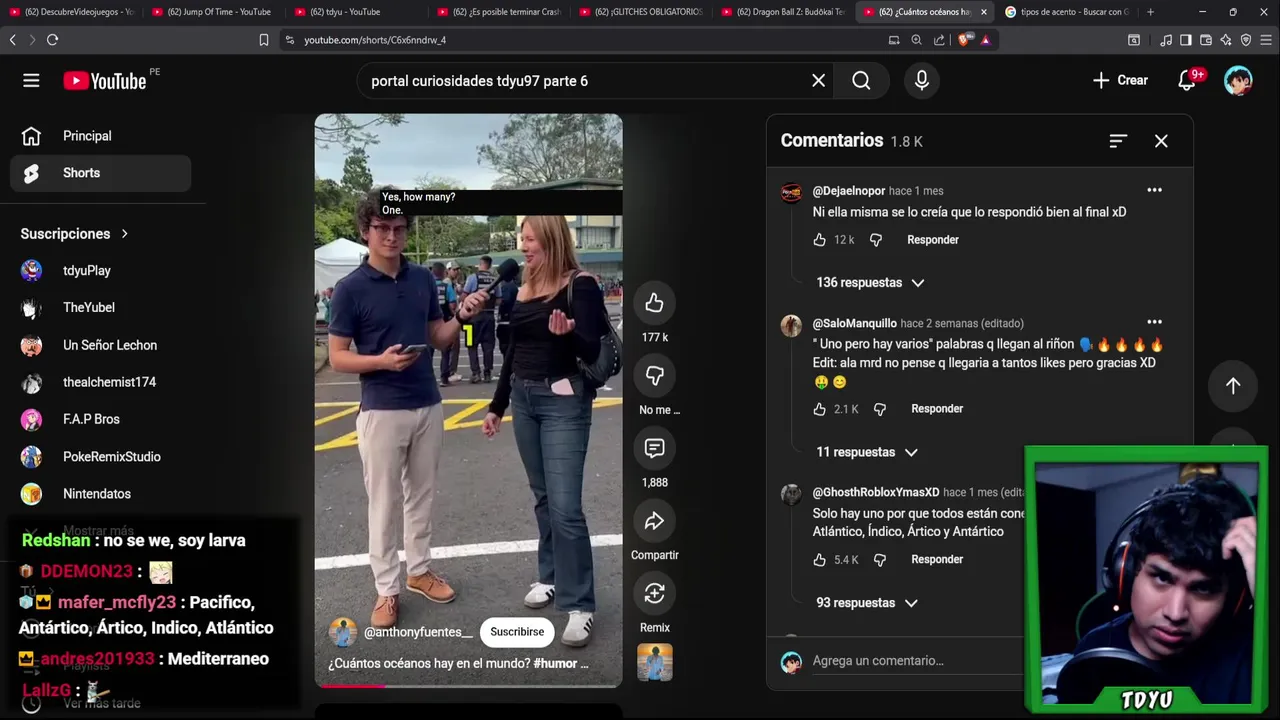Switch to Jump Of Time browser tab
This screenshot has height=720, width=1280.
pyautogui.click(x=214, y=12)
